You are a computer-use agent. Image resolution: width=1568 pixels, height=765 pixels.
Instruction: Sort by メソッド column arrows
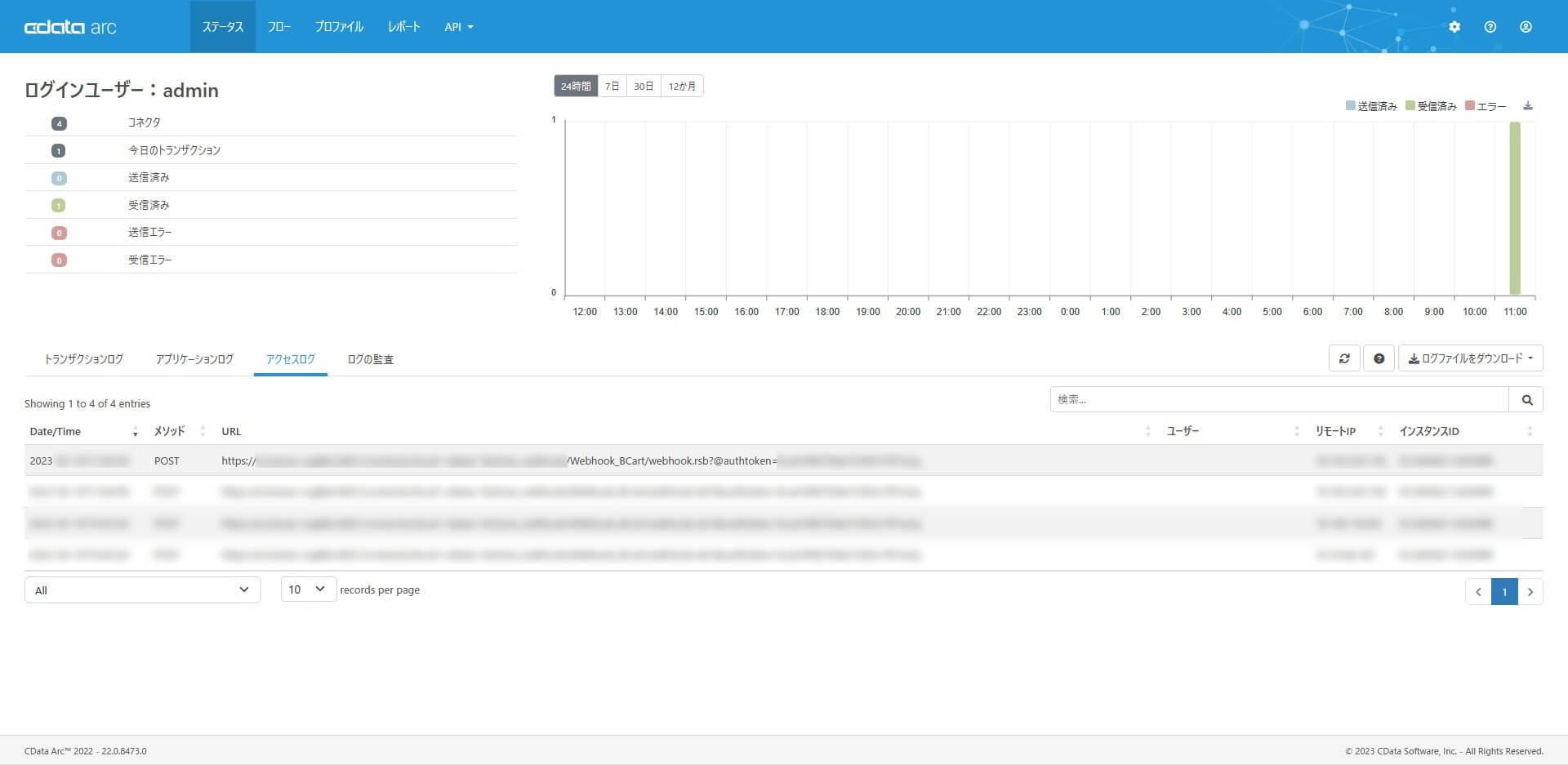pos(203,431)
